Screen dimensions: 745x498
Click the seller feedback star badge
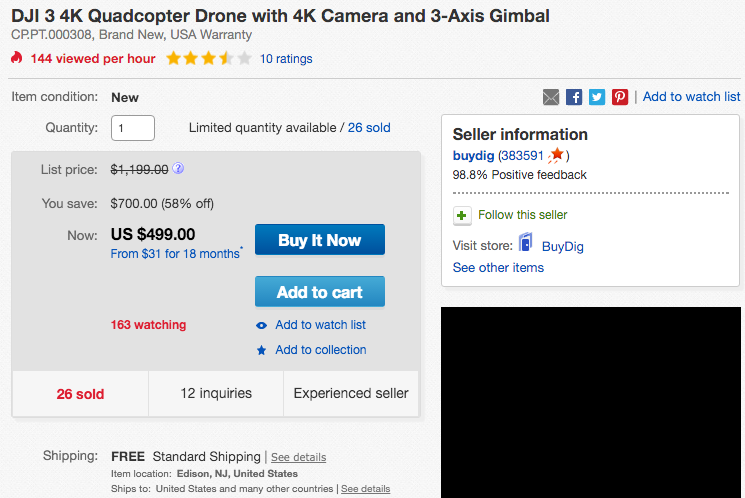point(555,155)
